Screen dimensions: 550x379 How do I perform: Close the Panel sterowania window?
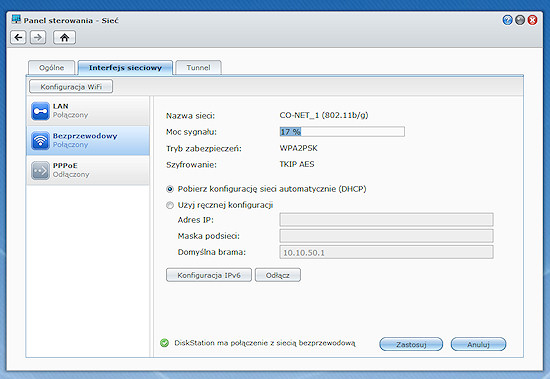pos(532,20)
